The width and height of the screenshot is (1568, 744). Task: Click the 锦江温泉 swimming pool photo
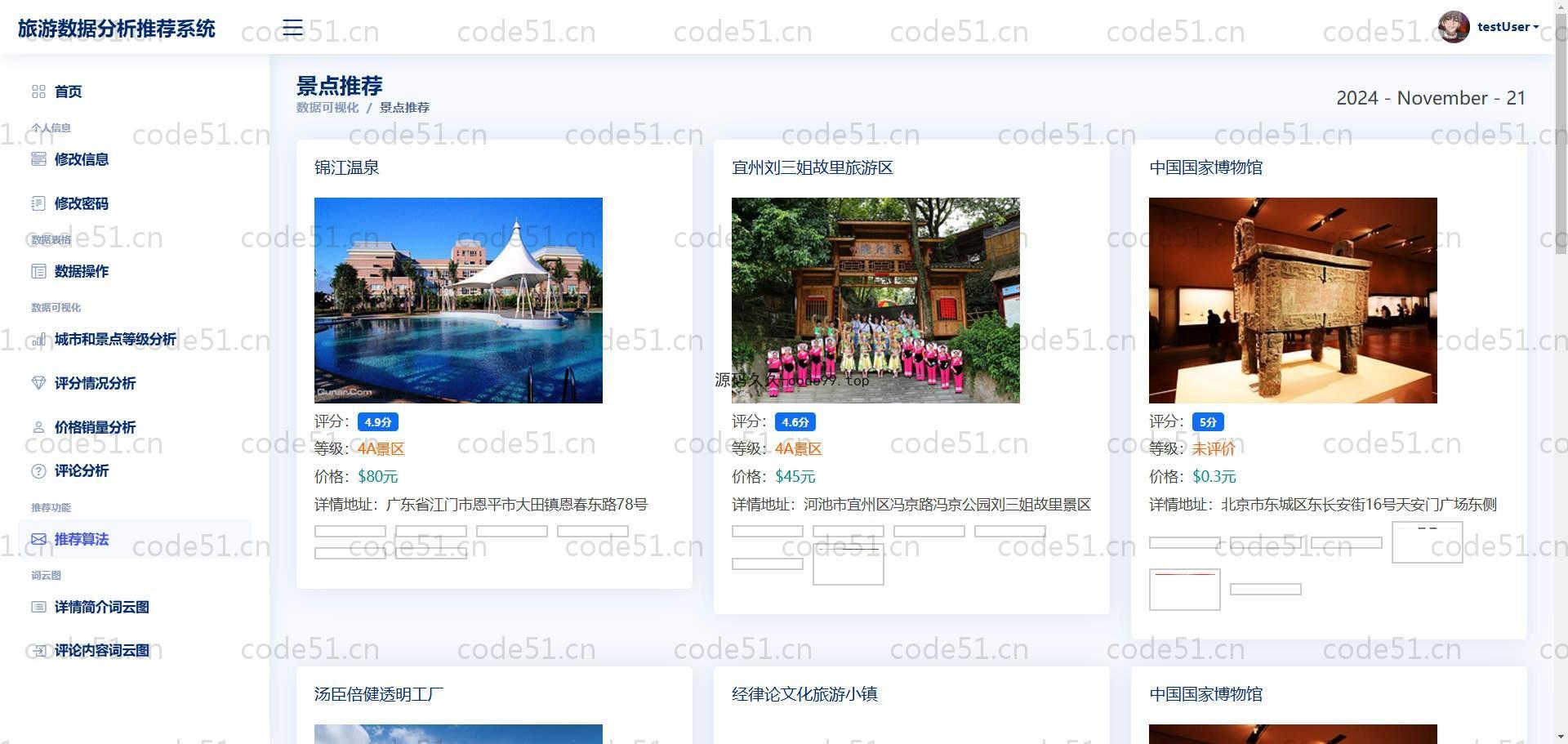tap(458, 301)
